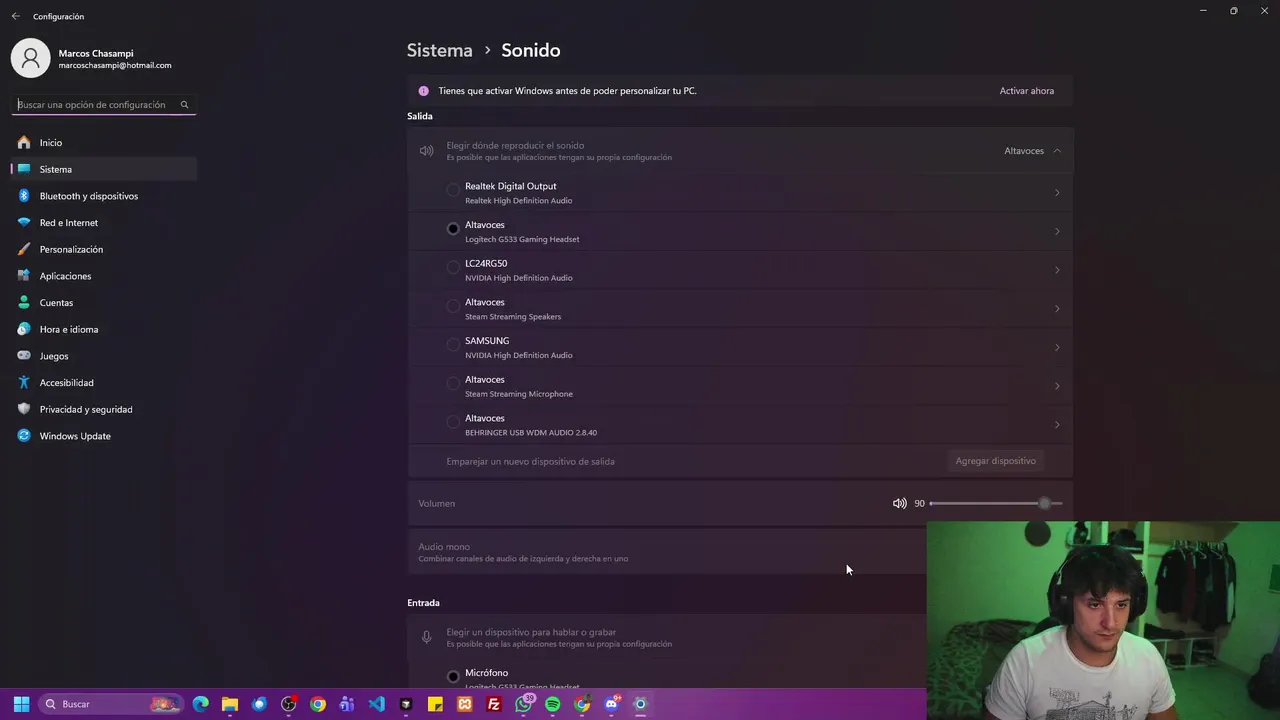Open BEHRINGER USB WDM properties chevron

(x=1057, y=425)
